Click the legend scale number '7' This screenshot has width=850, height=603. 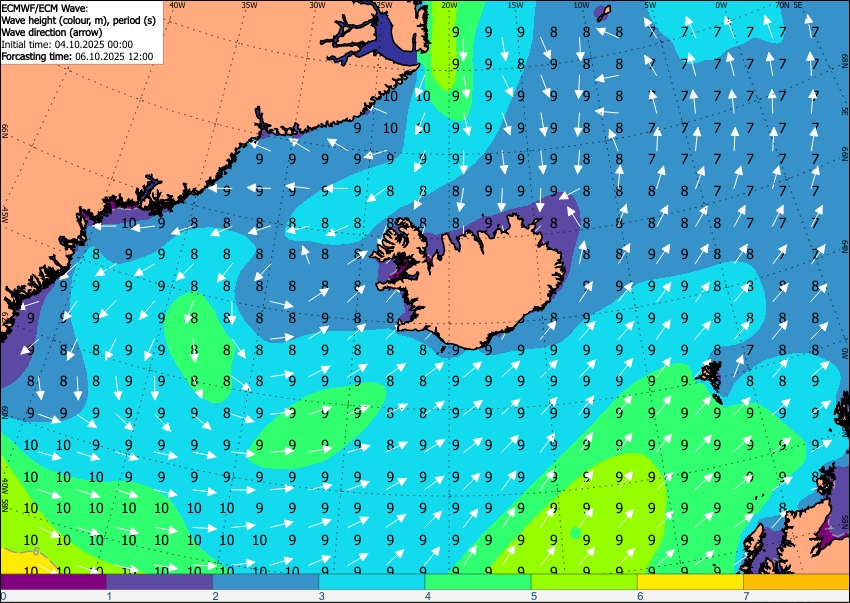746,596
